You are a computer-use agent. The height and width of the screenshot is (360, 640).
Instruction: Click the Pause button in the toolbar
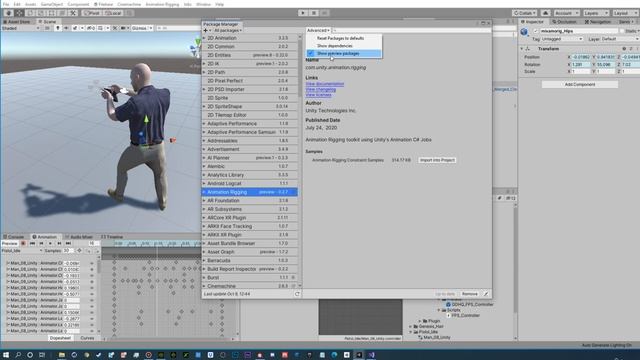313,13
